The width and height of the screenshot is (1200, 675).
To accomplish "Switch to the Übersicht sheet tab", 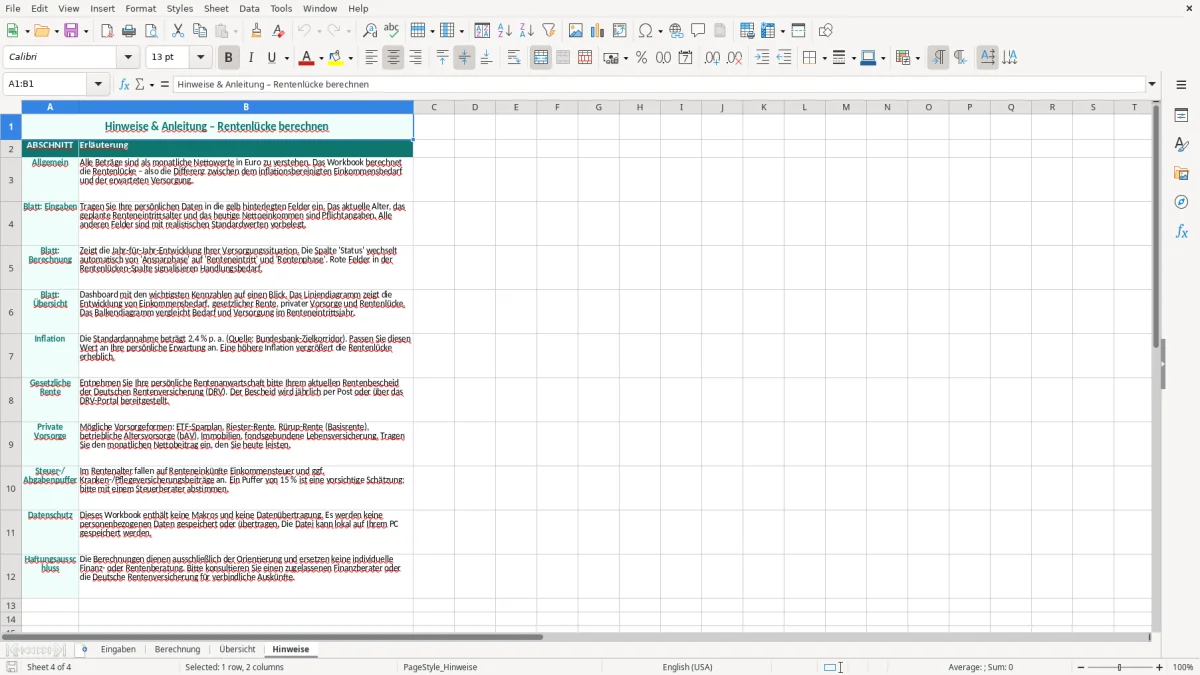I will (237, 650).
